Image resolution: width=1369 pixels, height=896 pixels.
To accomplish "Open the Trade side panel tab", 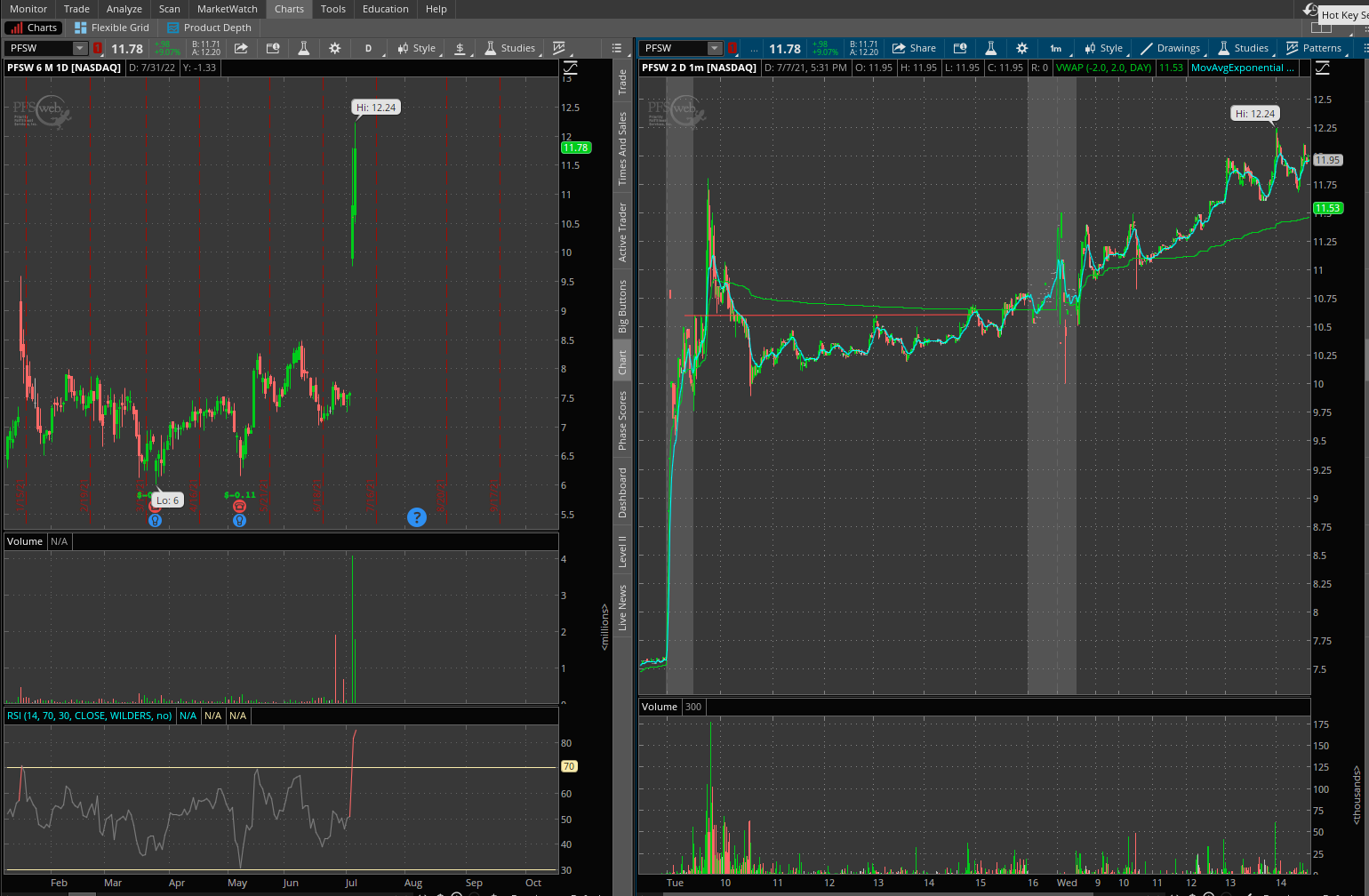I will [622, 82].
